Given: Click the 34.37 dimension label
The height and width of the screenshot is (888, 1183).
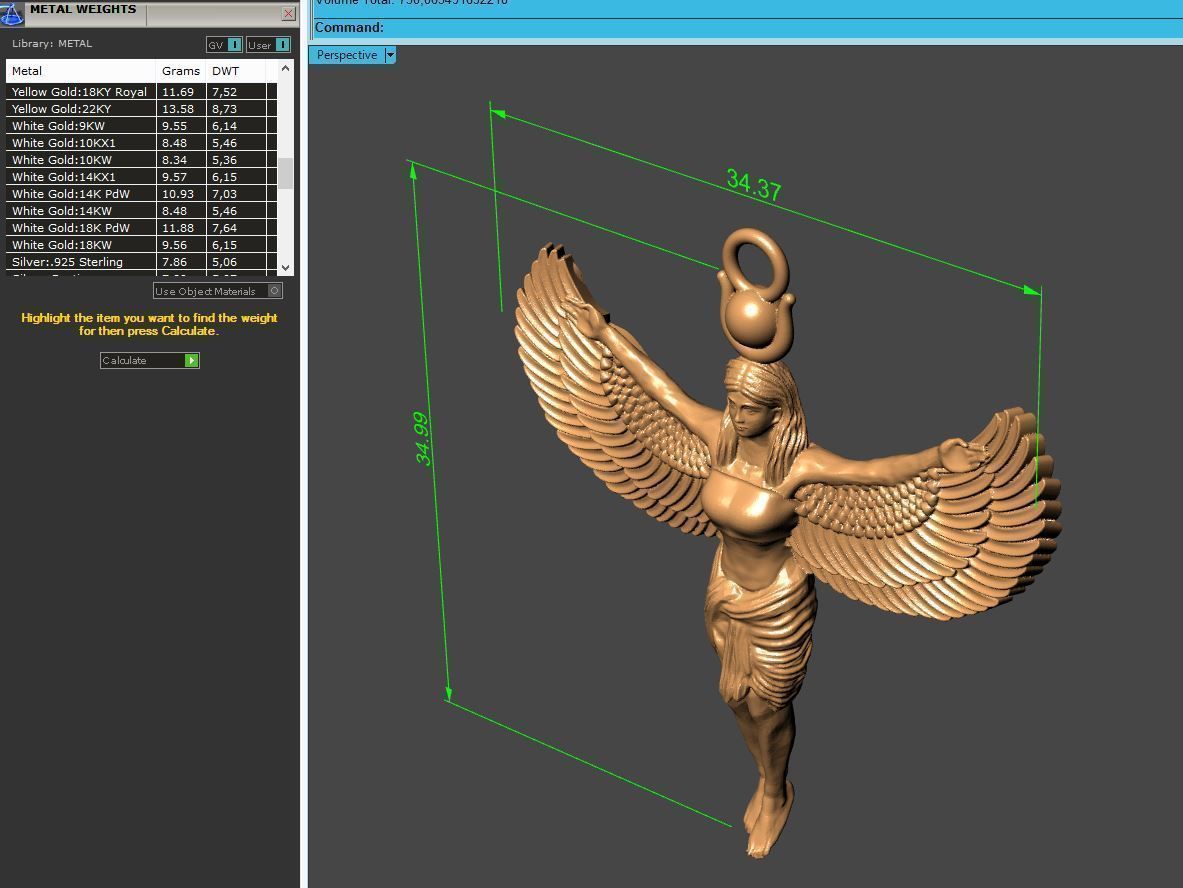Looking at the screenshot, I should pyautogui.click(x=754, y=184).
